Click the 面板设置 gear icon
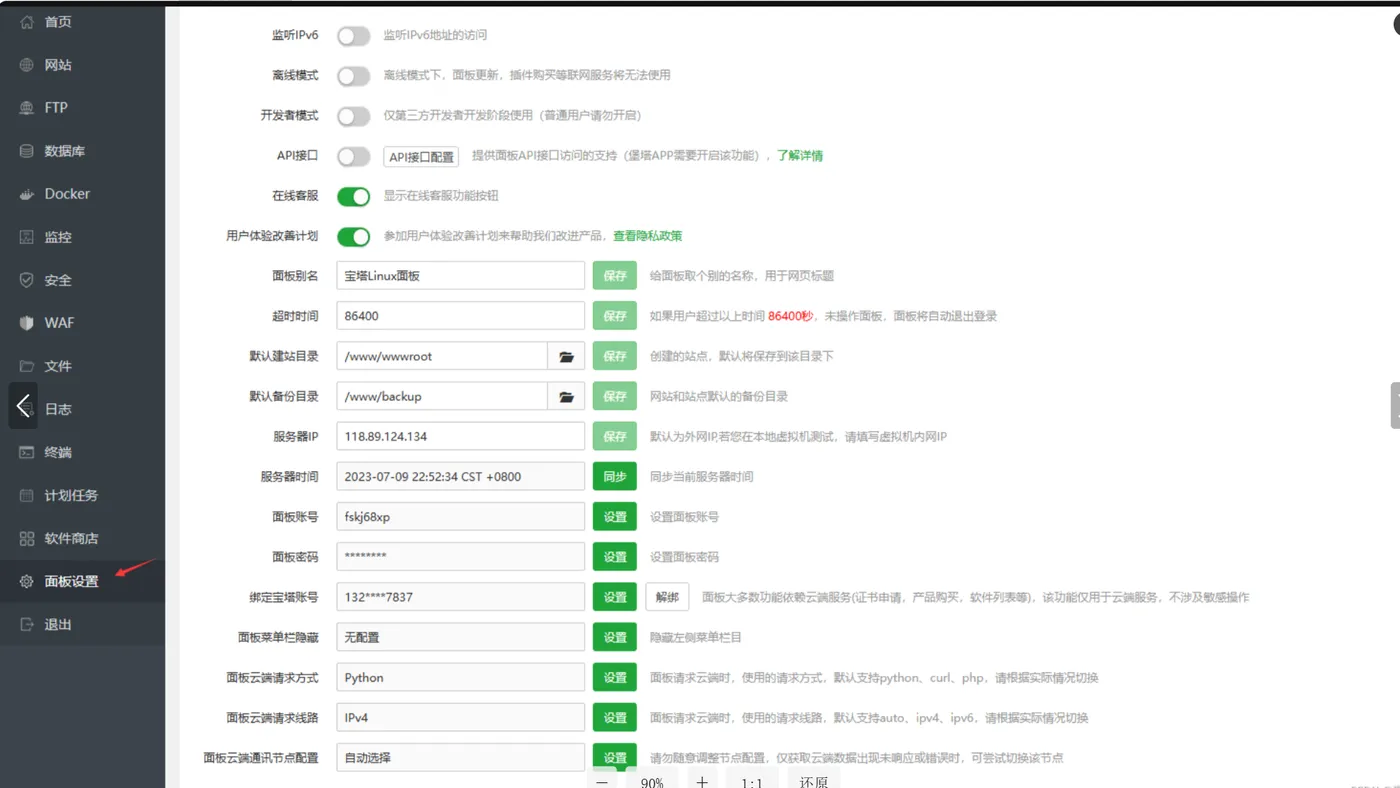The width and height of the screenshot is (1400, 788). click(27, 581)
